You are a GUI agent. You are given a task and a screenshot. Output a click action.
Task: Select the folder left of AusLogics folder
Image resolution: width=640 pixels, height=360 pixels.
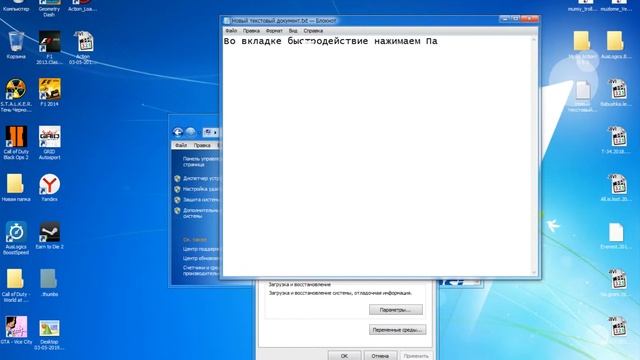point(582,47)
